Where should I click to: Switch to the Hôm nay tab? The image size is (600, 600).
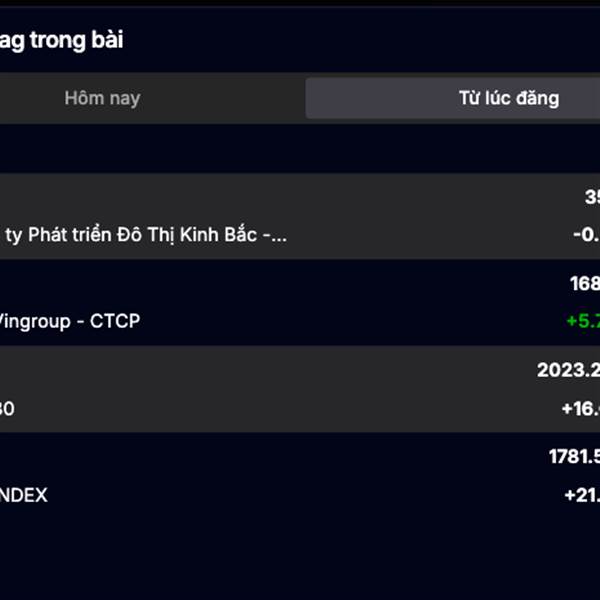click(x=102, y=98)
